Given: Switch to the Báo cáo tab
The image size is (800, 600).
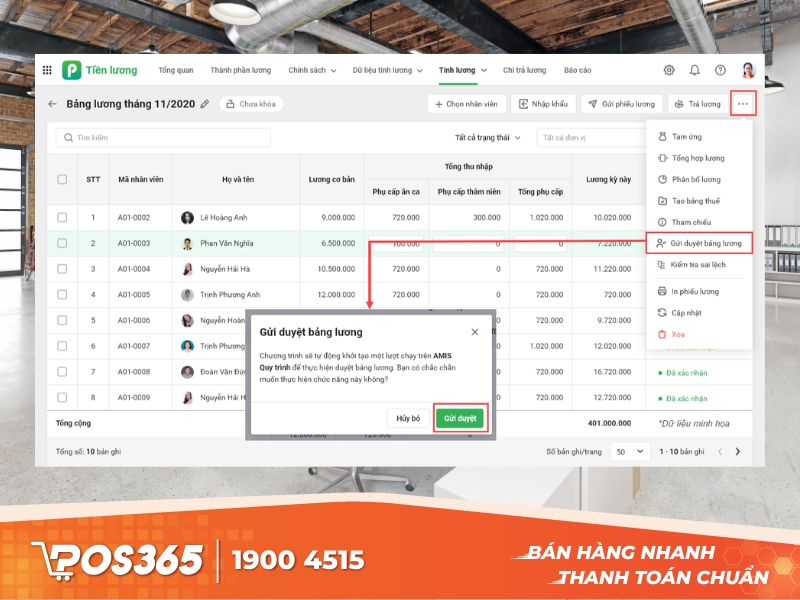Looking at the screenshot, I should tap(577, 70).
